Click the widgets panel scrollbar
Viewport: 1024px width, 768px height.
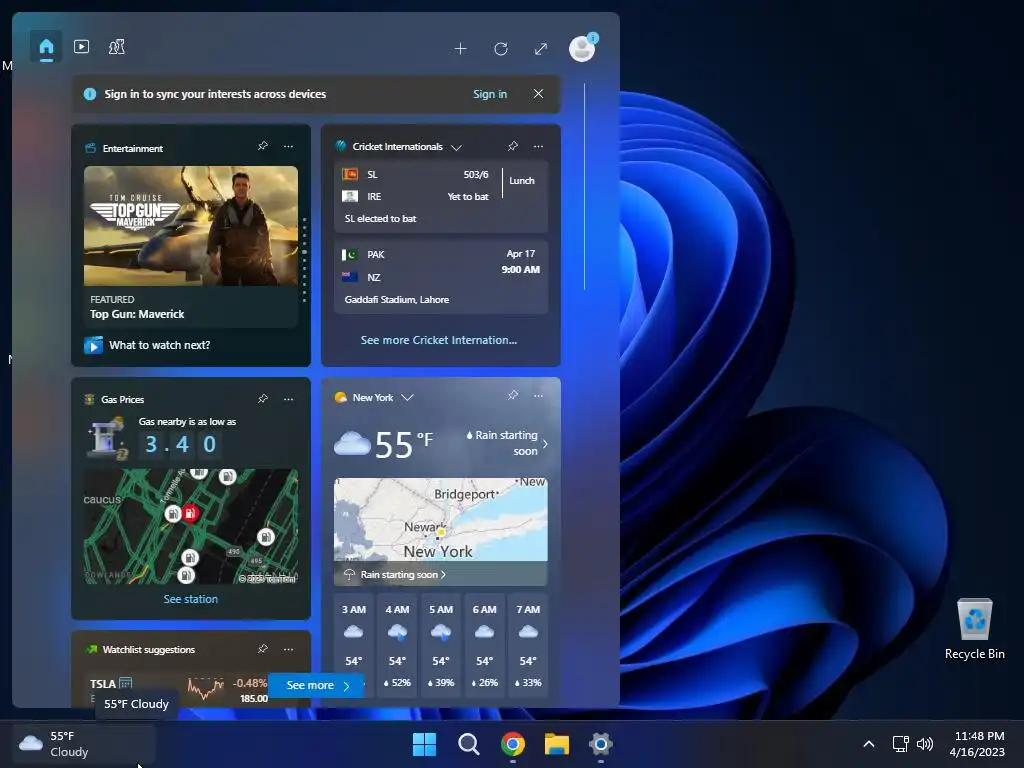(584, 186)
